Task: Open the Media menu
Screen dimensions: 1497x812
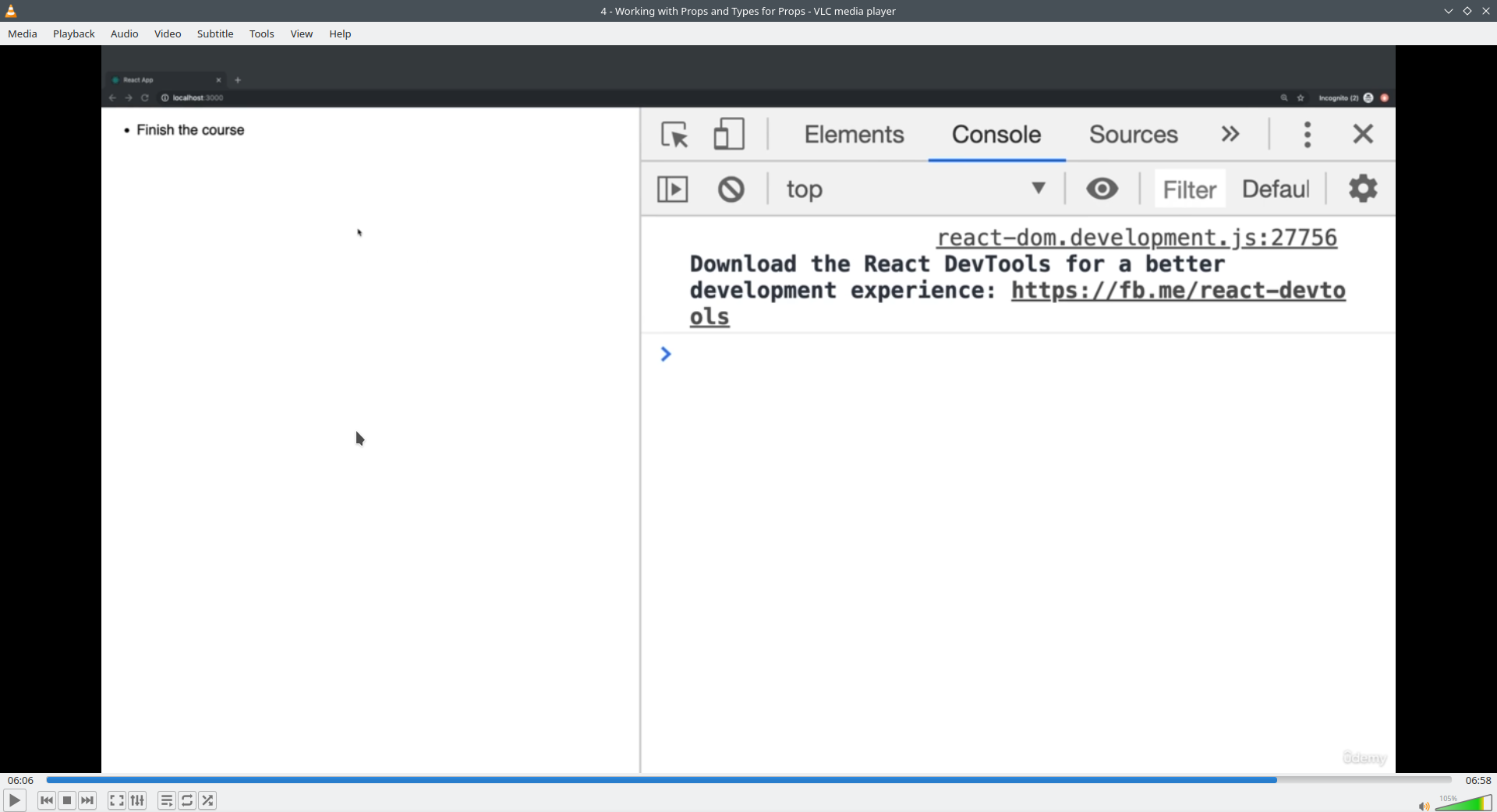Action: pos(23,34)
